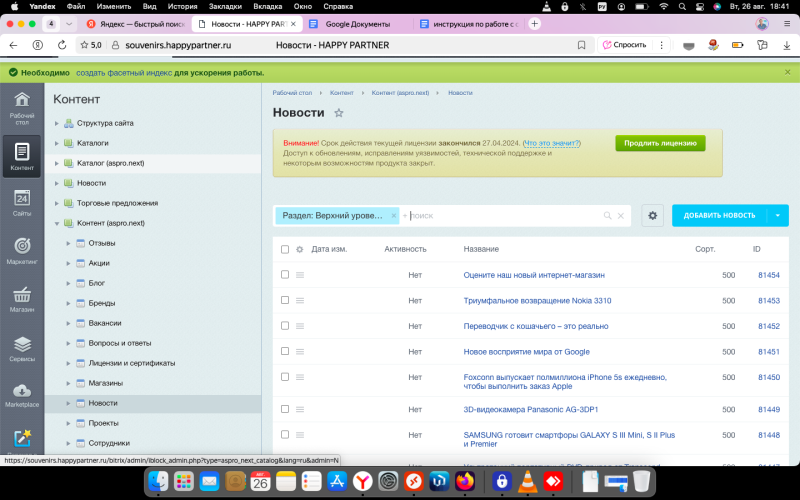This screenshot has height=500, width=800.
Task: Open Finder from the Dock
Action: point(158,481)
